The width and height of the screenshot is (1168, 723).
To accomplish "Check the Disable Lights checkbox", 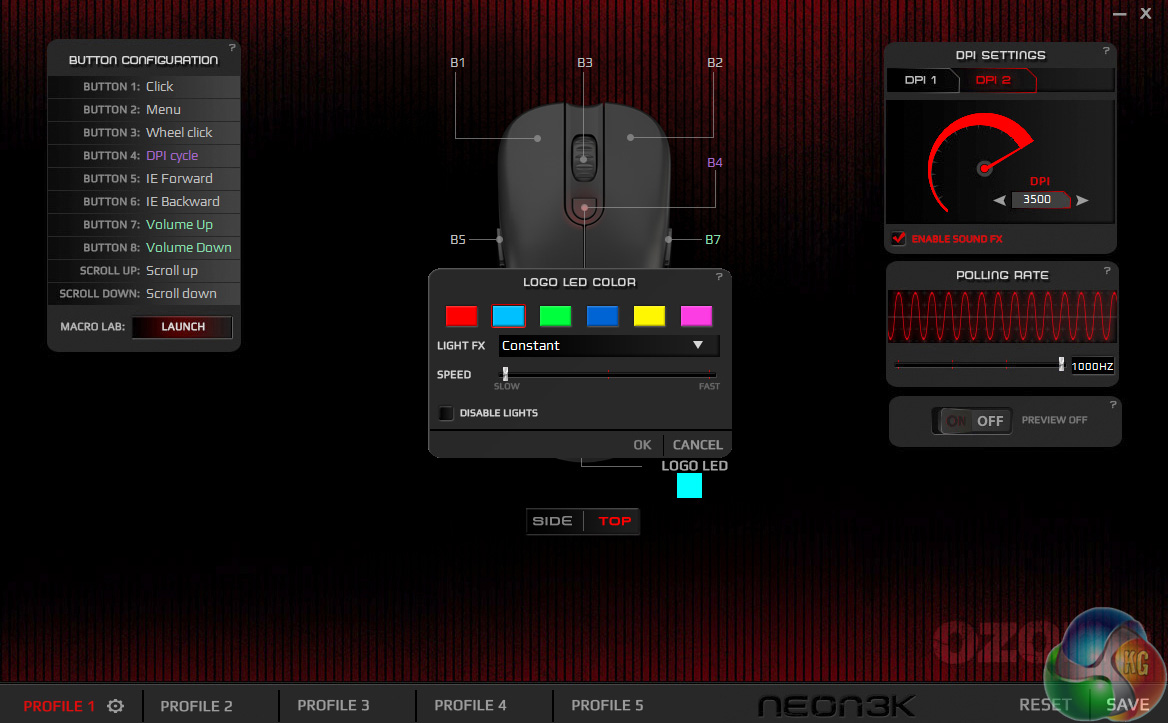I will point(446,413).
